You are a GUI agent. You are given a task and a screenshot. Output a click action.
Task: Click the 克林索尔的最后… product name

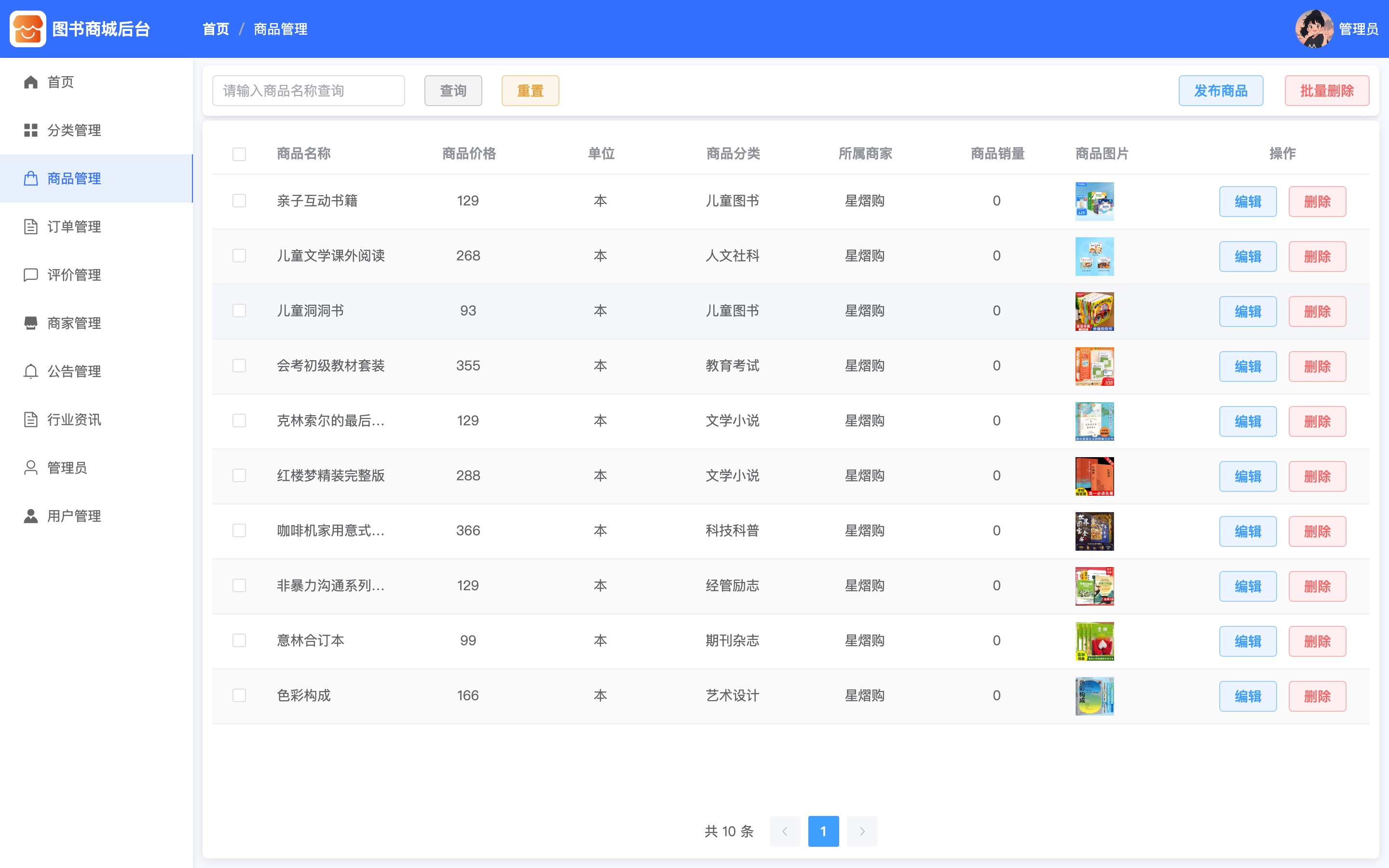click(x=330, y=421)
